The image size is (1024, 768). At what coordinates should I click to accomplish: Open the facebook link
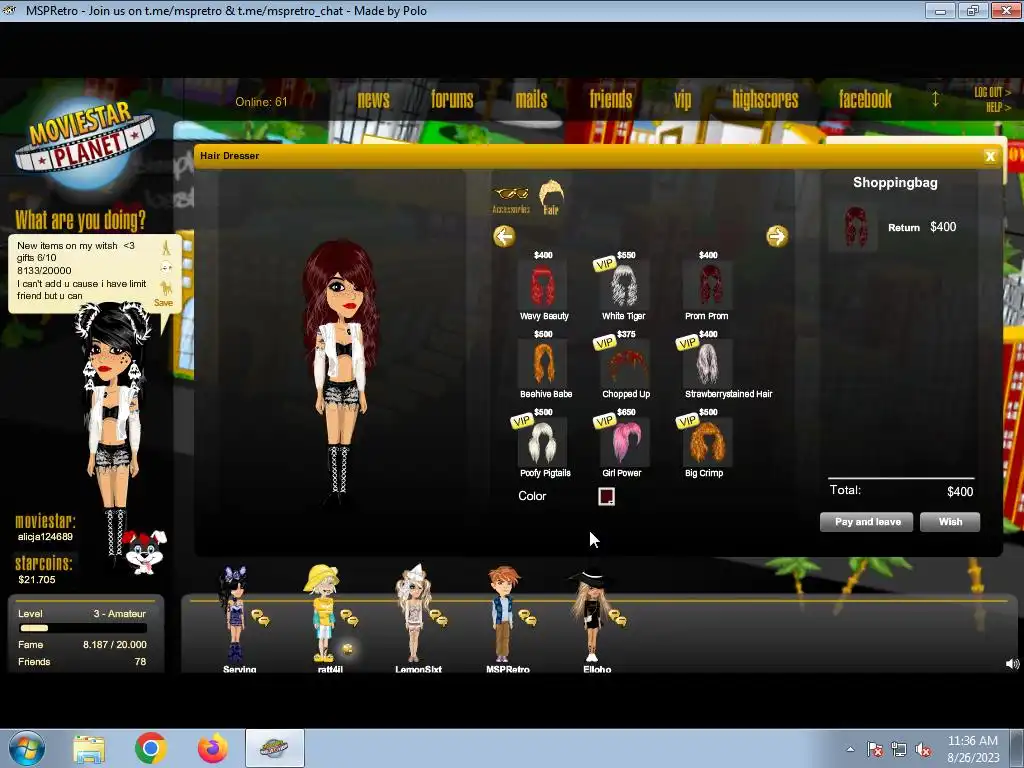(865, 99)
